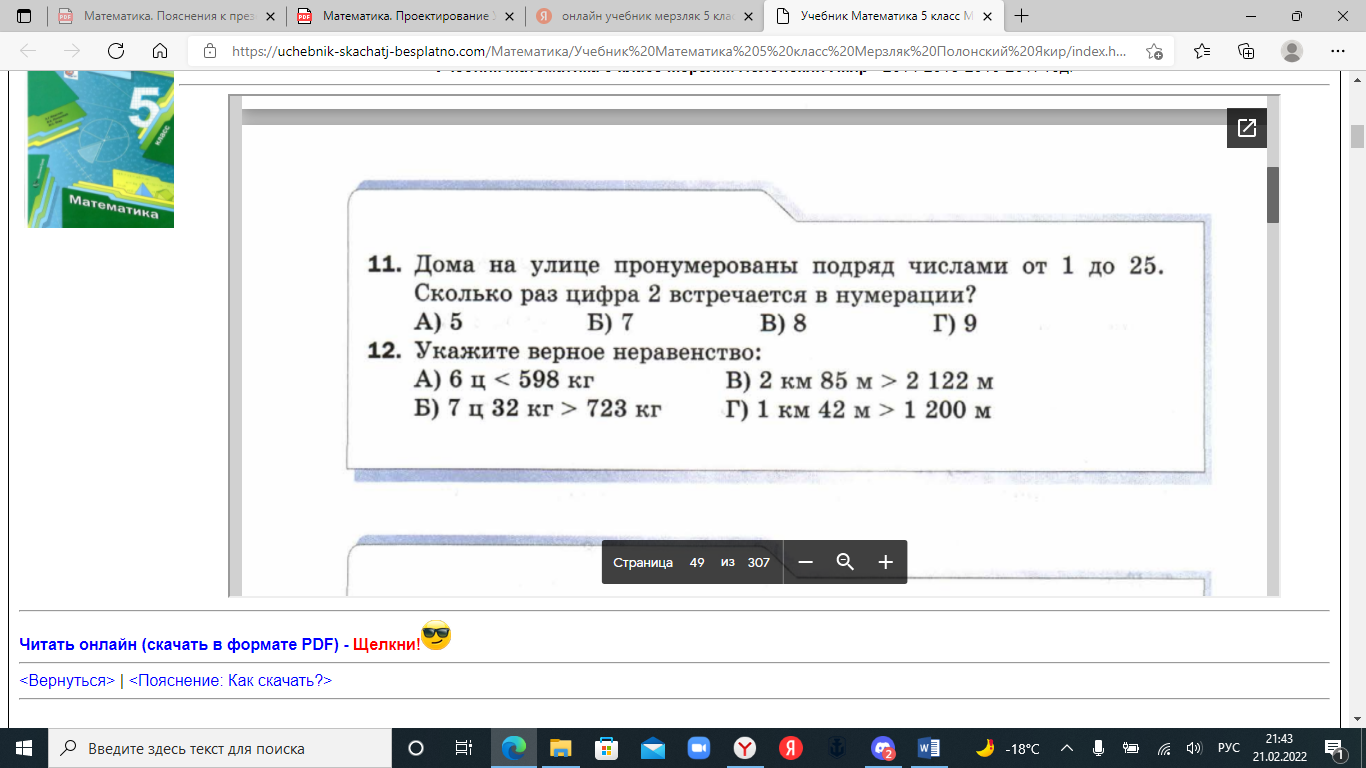Viewport: 1366px width, 768px height.
Task: Open Yandex Browser (white Y icon) on taskbar
Action: coord(745,748)
